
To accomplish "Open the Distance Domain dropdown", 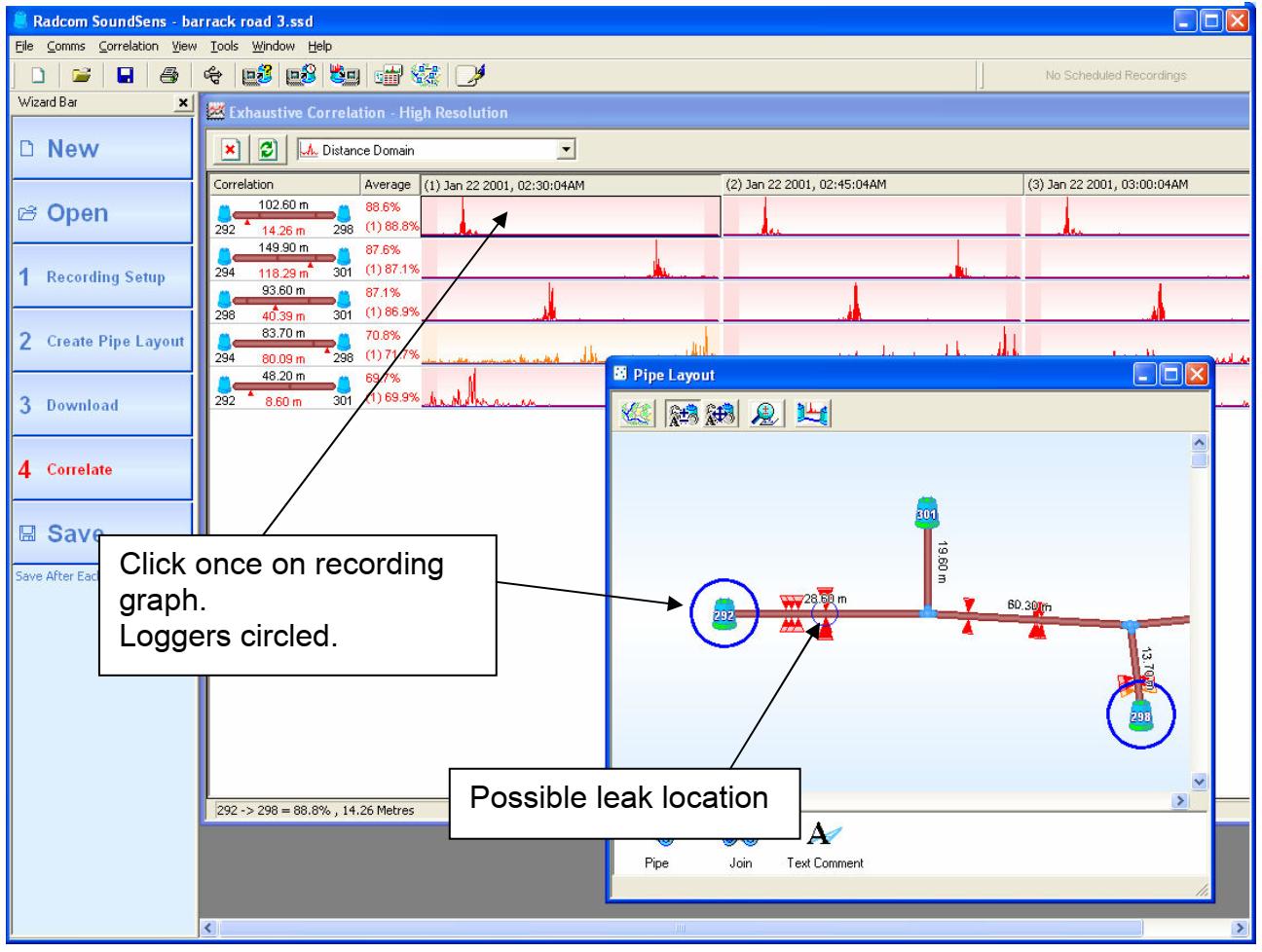I will [566, 151].
